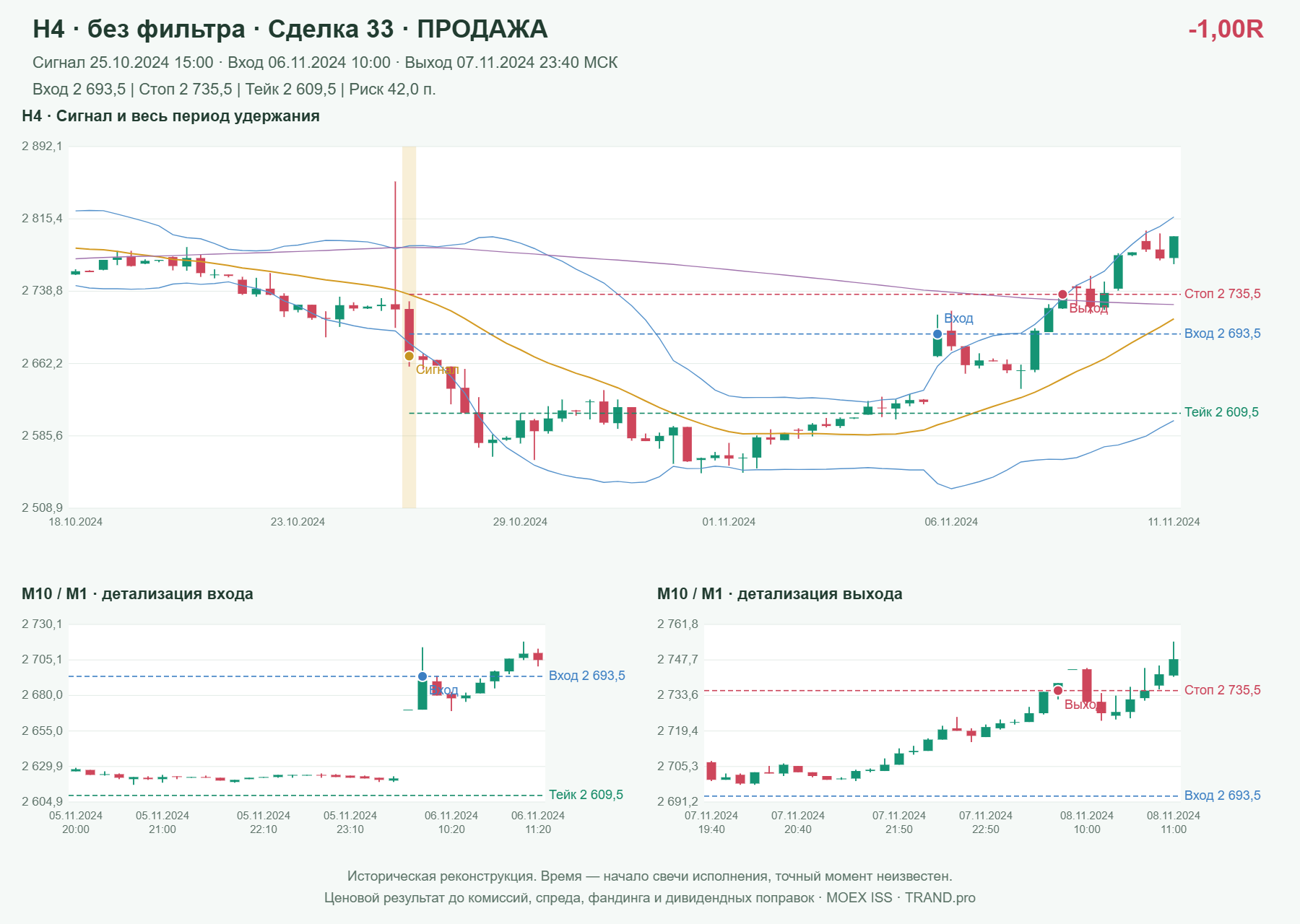1300x924 pixels.
Task: Click the 2 730,1 price label in entry chart
Action: pyautogui.click(x=43, y=624)
